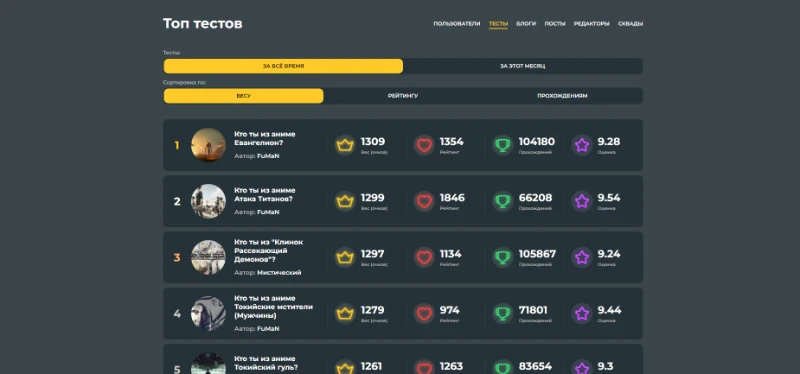Open author 'Мистический' profile
This screenshot has height=374, width=800.
point(279,272)
